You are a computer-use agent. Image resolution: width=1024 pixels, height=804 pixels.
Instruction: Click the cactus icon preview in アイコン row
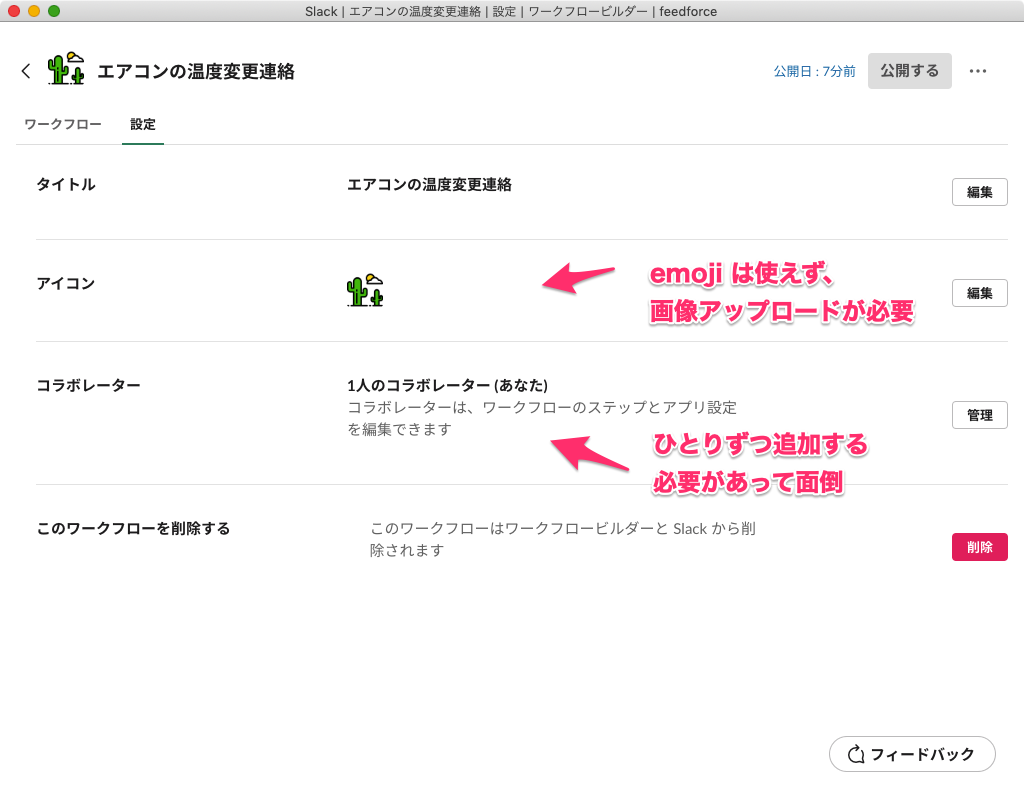pyautogui.click(x=366, y=292)
